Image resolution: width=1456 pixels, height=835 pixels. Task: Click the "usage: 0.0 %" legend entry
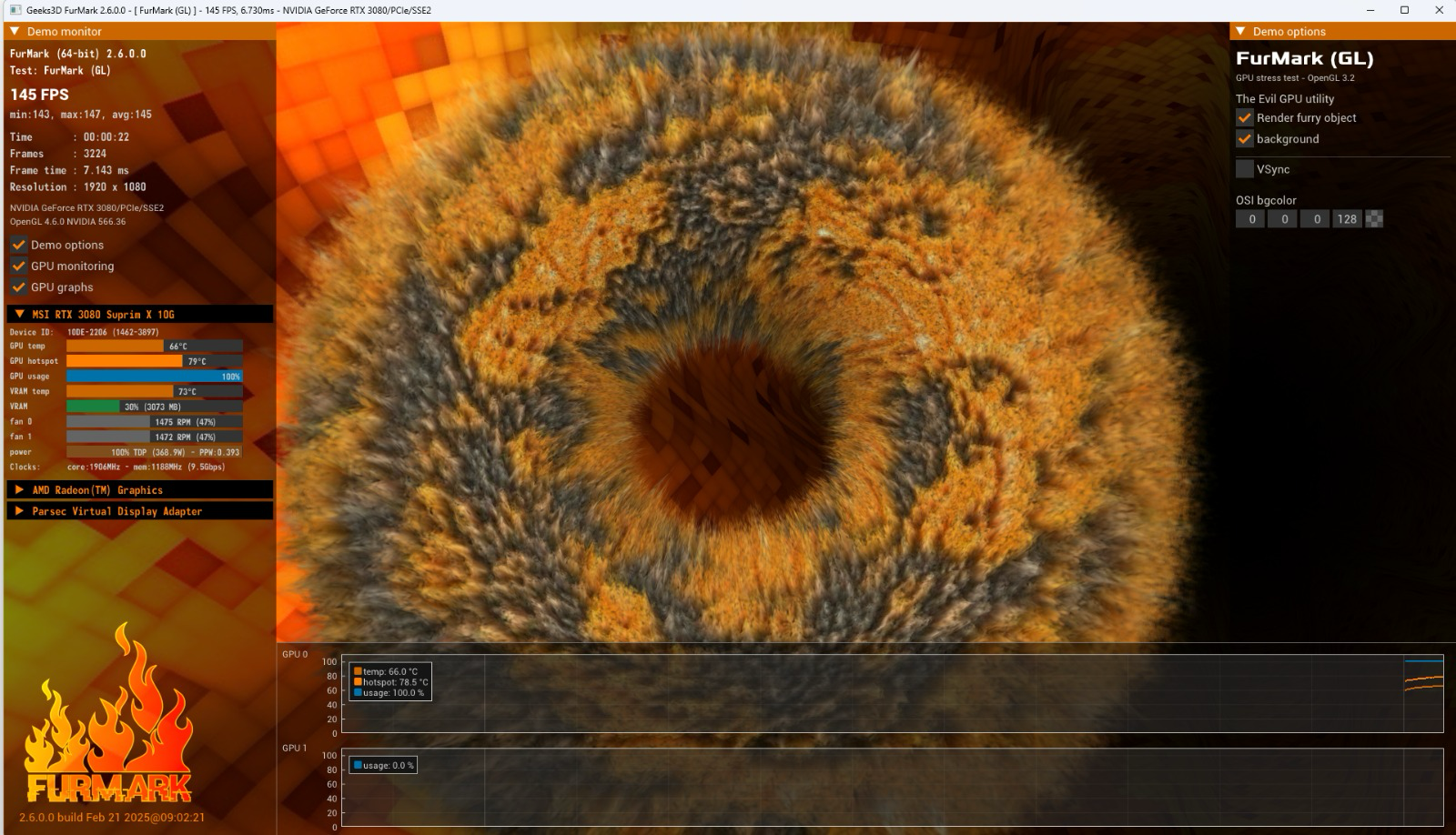click(384, 765)
